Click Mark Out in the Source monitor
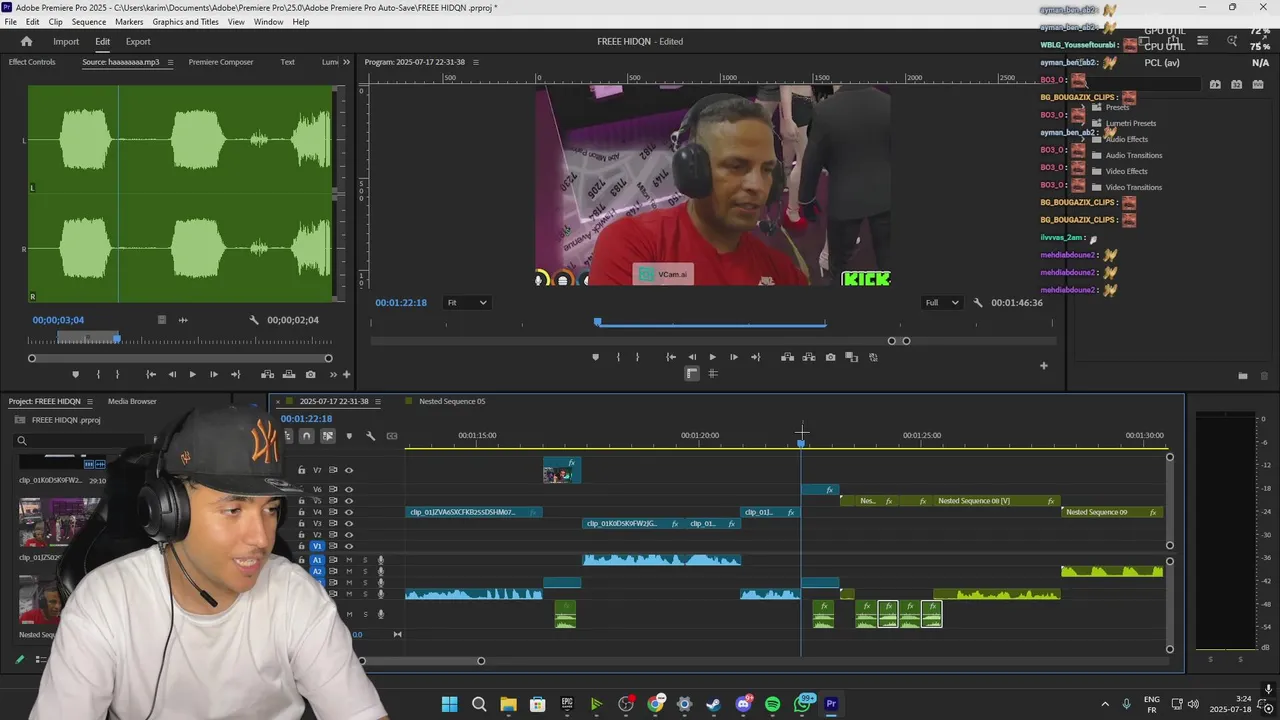Image resolution: width=1280 pixels, height=720 pixels. pos(117,374)
